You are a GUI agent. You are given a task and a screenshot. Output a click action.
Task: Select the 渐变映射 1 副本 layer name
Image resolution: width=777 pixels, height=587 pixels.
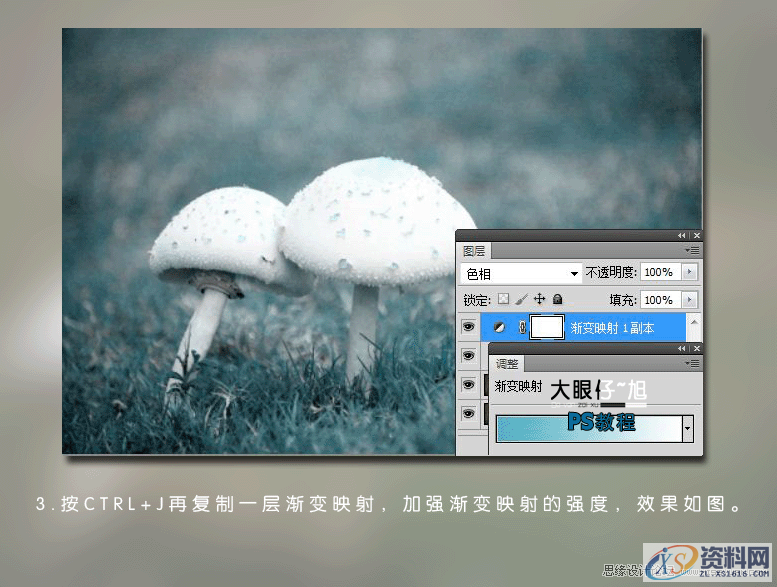(x=612, y=328)
